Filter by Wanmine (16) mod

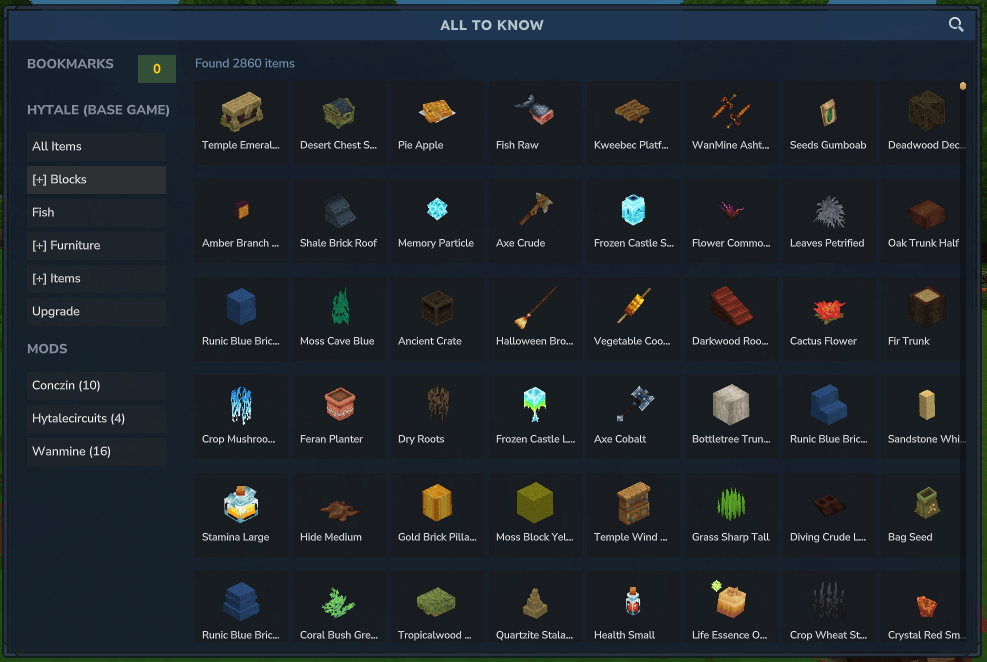point(96,452)
